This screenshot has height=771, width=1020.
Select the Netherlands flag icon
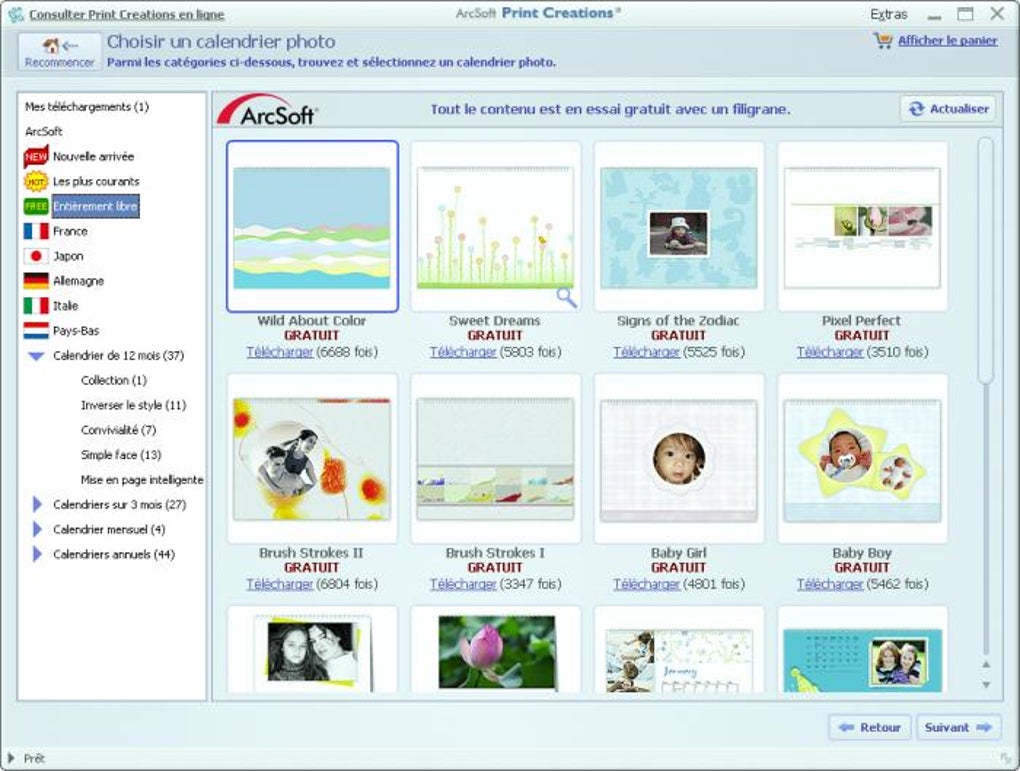click(36, 331)
